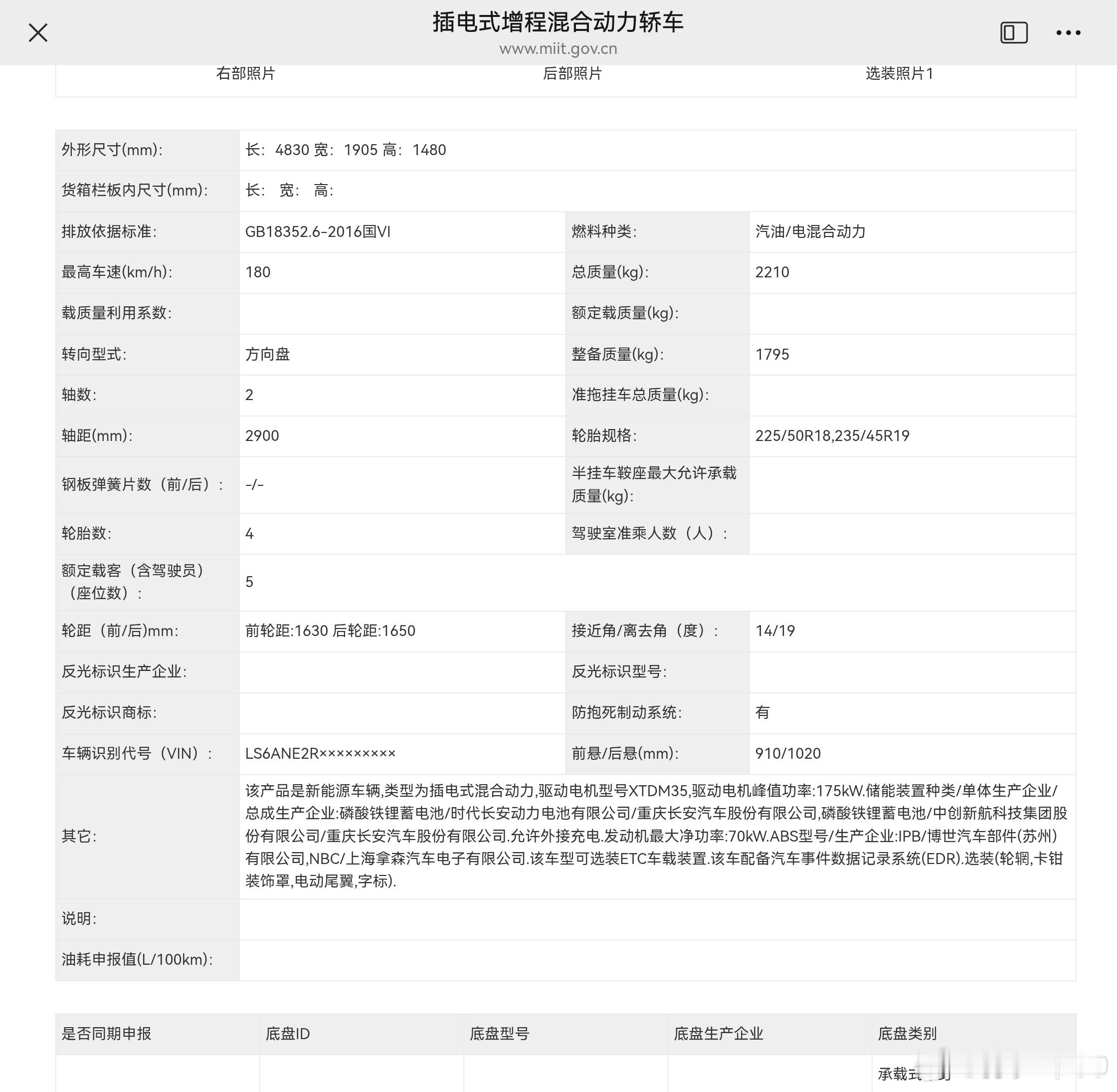Click the 前悬/后悬(mm) label
This screenshot has height=1092, width=1117.
[x=625, y=754]
